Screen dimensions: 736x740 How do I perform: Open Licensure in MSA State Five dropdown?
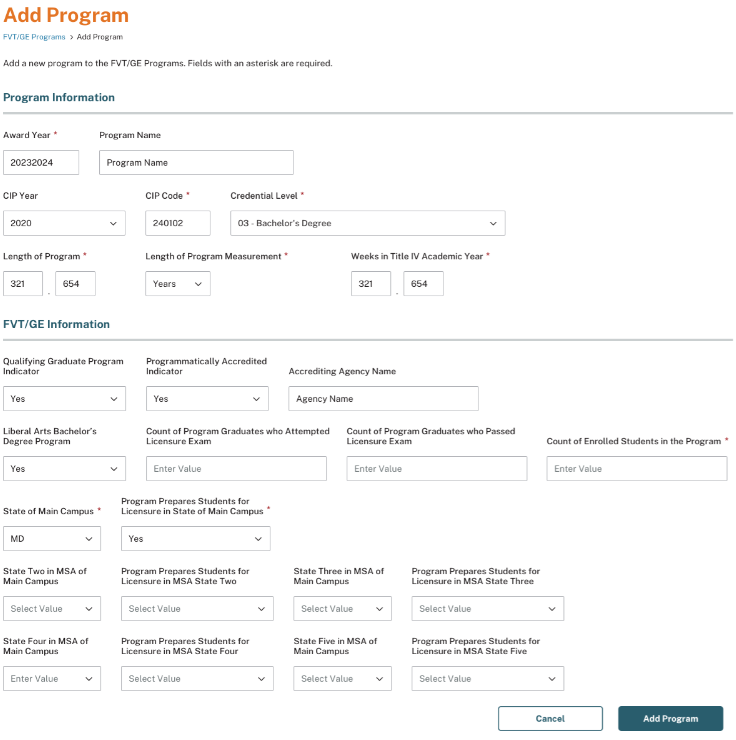[x=487, y=678]
